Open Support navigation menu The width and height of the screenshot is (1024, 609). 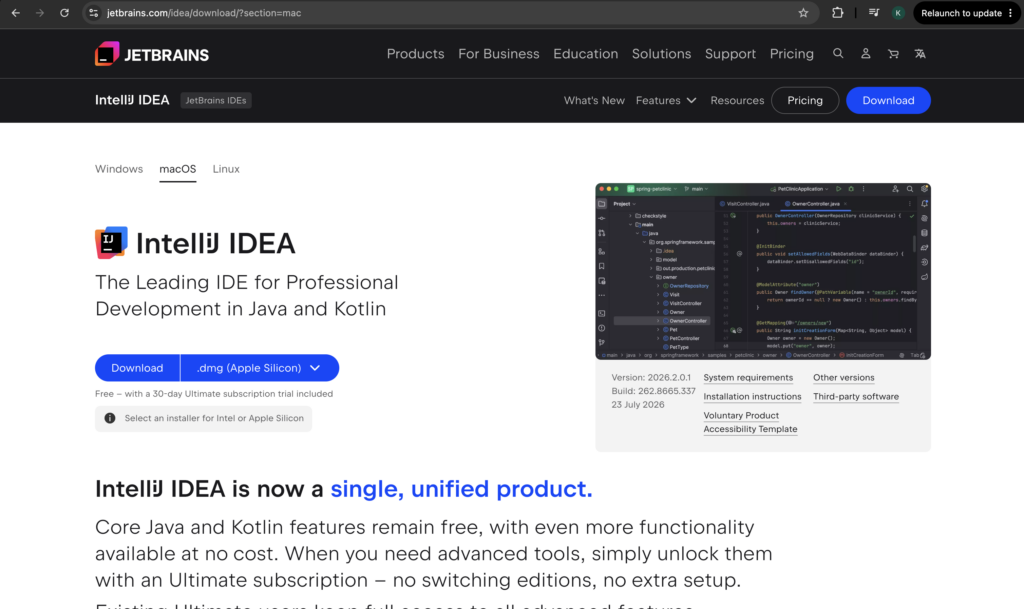(x=730, y=54)
